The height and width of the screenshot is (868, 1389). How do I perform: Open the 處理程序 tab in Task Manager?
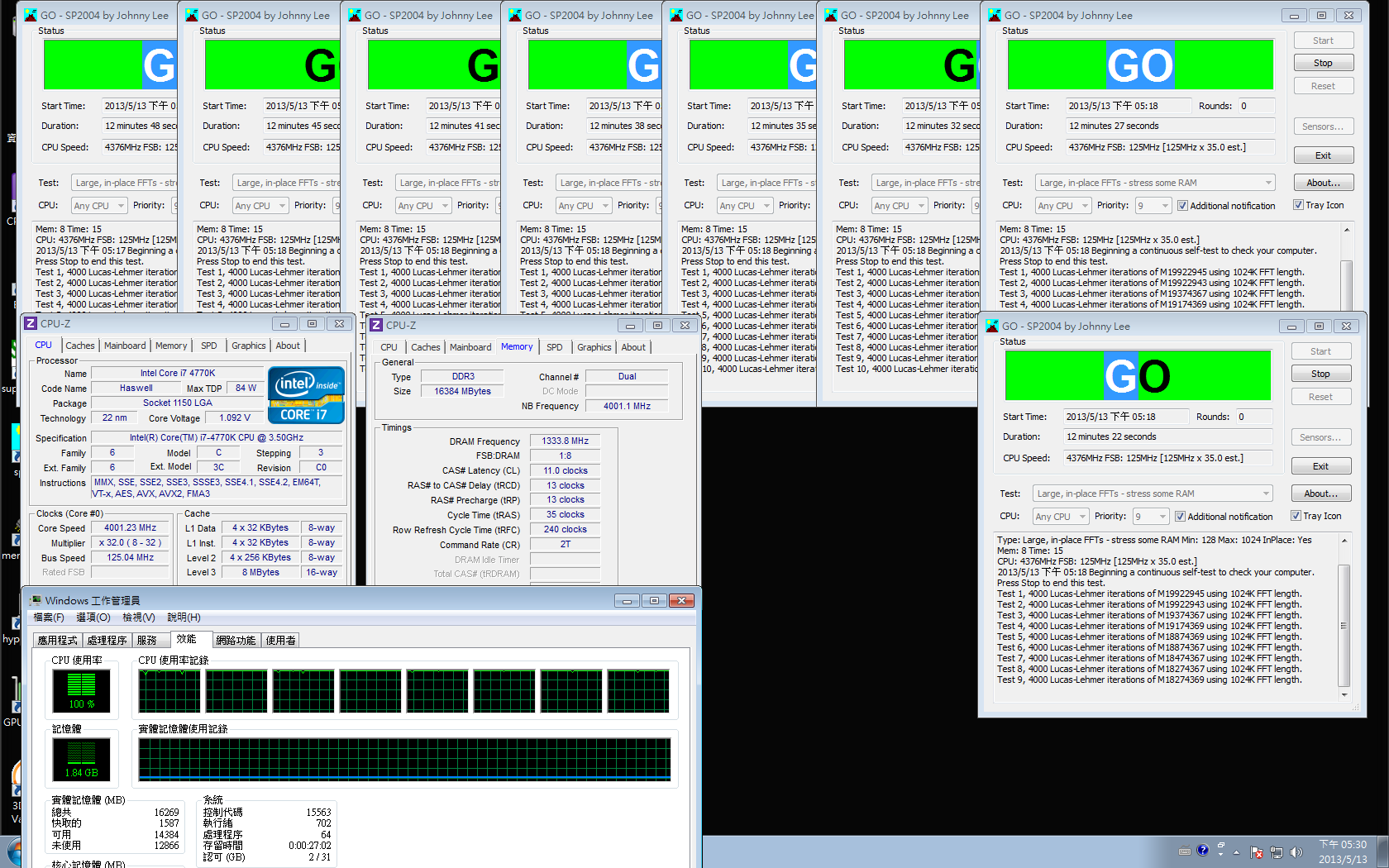pyautogui.click(x=107, y=640)
